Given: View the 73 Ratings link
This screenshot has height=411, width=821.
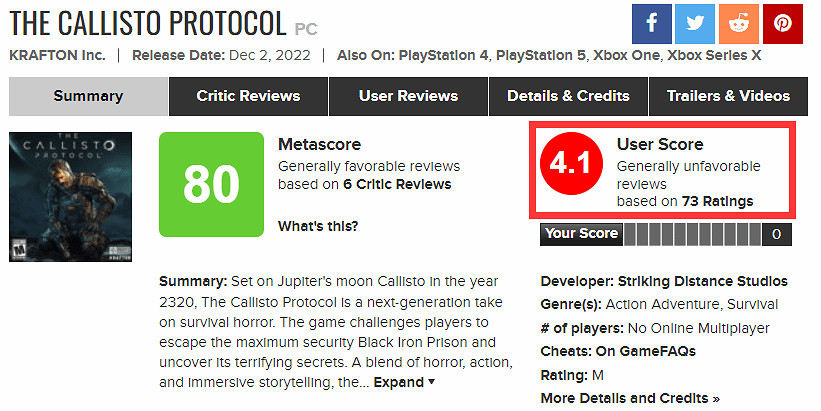Looking at the screenshot, I should [717, 201].
